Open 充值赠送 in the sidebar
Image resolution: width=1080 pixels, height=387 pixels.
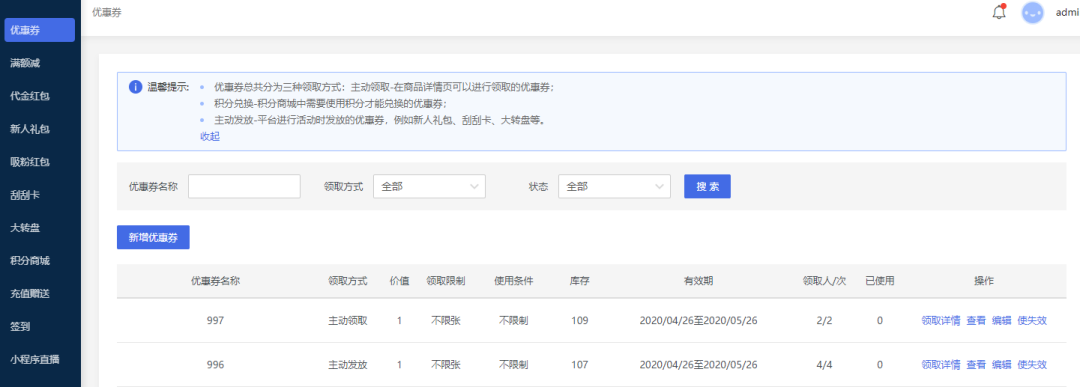point(29,294)
